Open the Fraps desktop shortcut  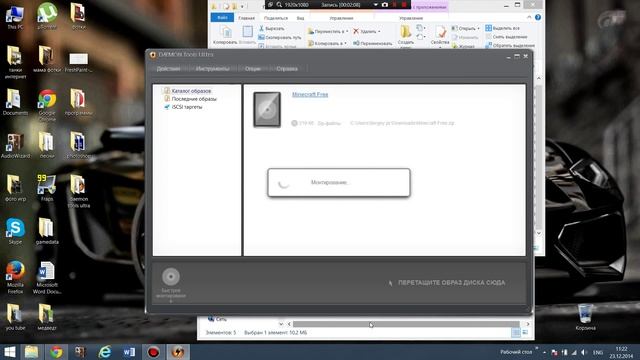(x=47, y=188)
